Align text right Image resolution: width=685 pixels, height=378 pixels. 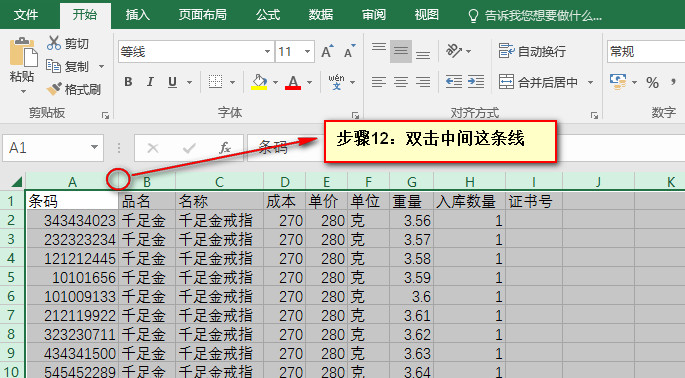[422, 82]
